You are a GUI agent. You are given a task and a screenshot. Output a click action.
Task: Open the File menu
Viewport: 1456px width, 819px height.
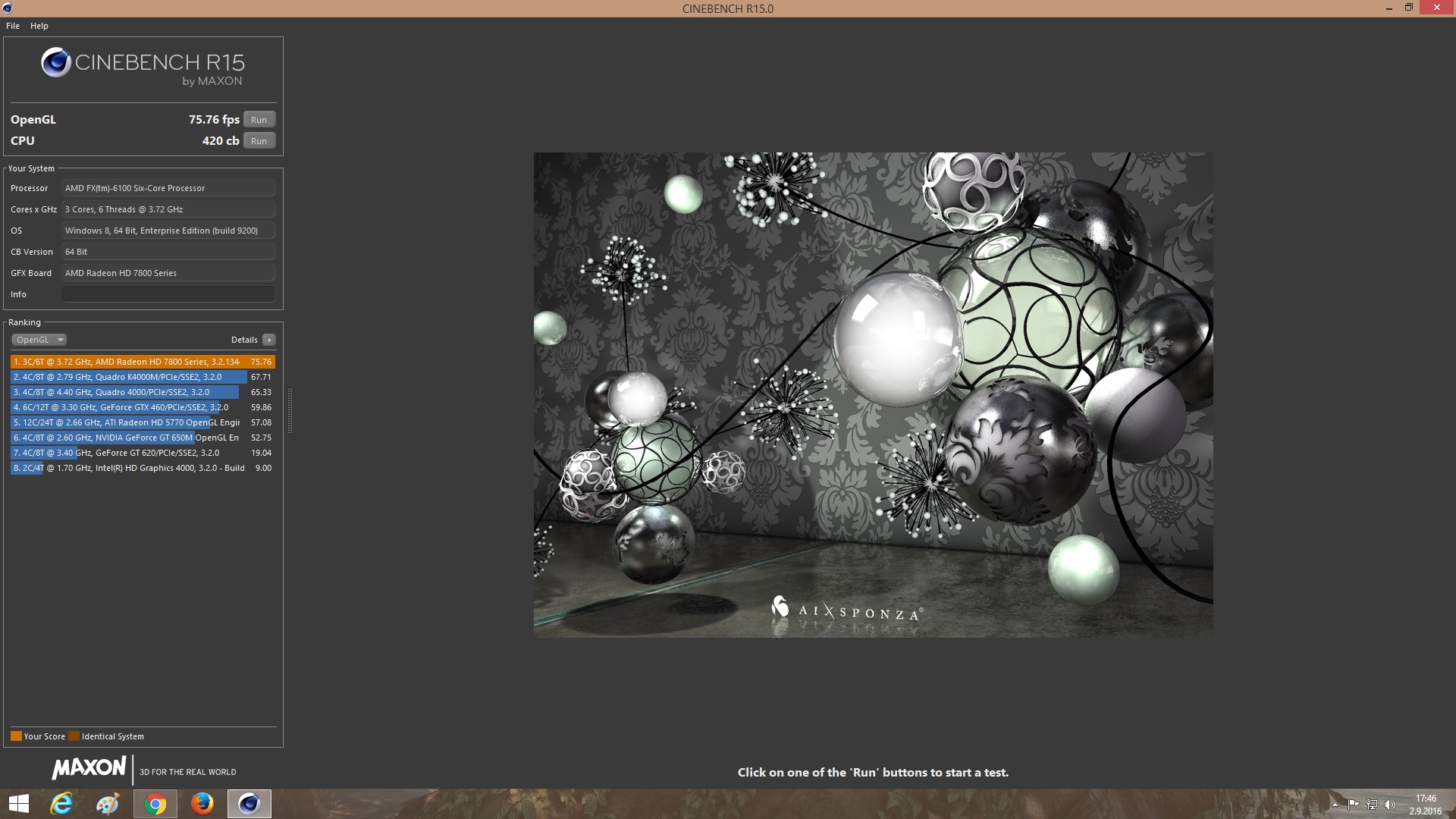click(13, 26)
